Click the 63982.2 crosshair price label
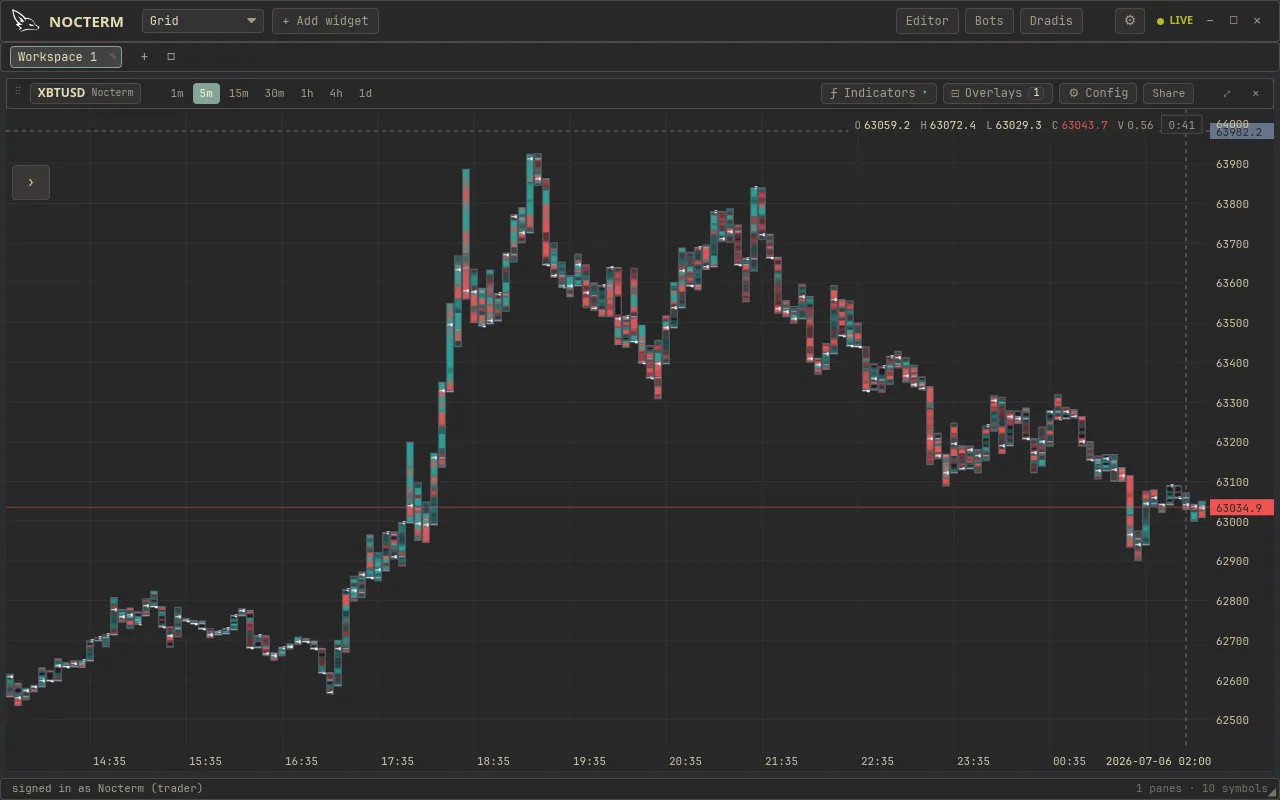The height and width of the screenshot is (800, 1280). [x=1242, y=132]
